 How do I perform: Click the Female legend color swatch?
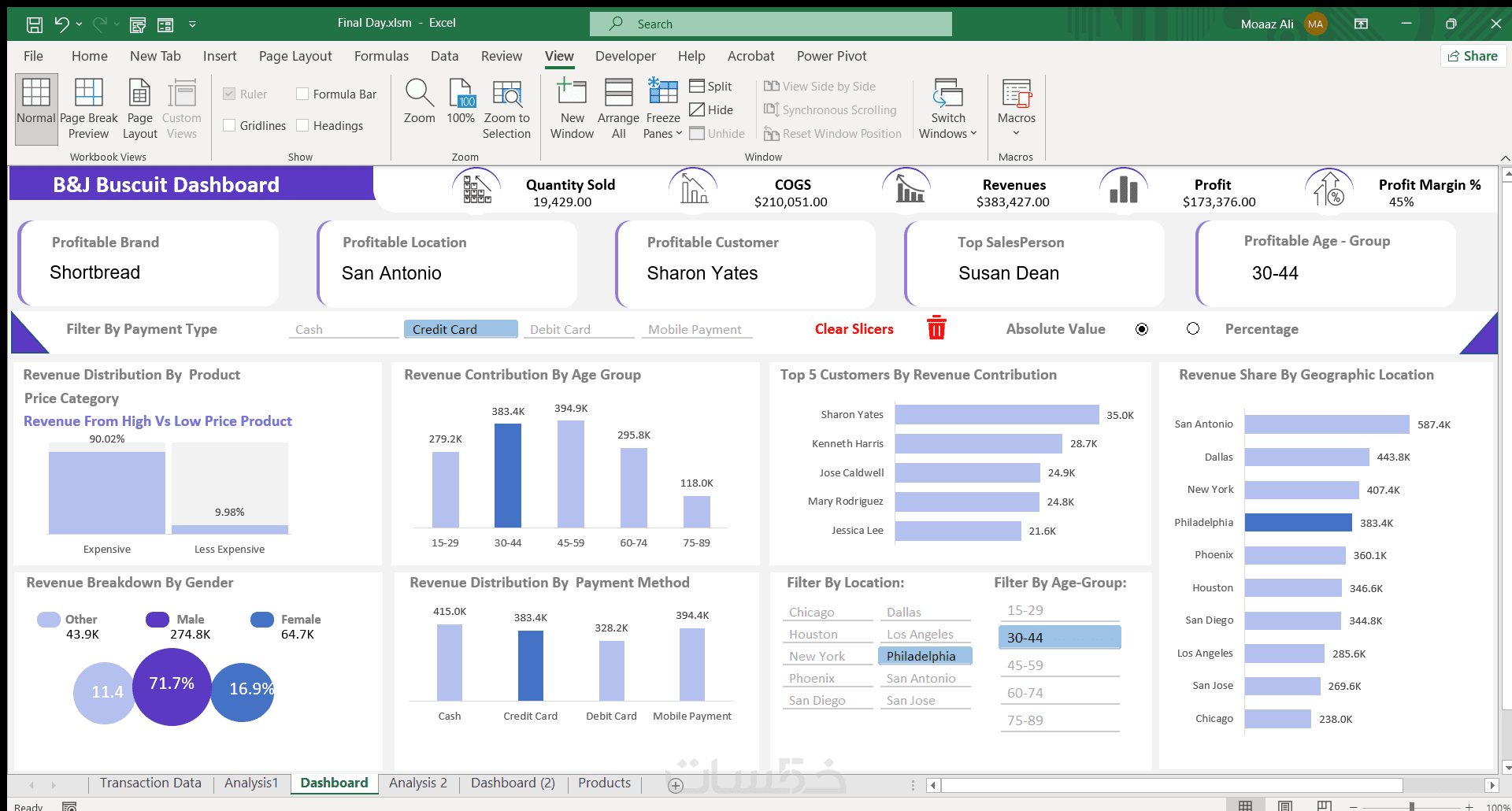pyautogui.click(x=262, y=620)
